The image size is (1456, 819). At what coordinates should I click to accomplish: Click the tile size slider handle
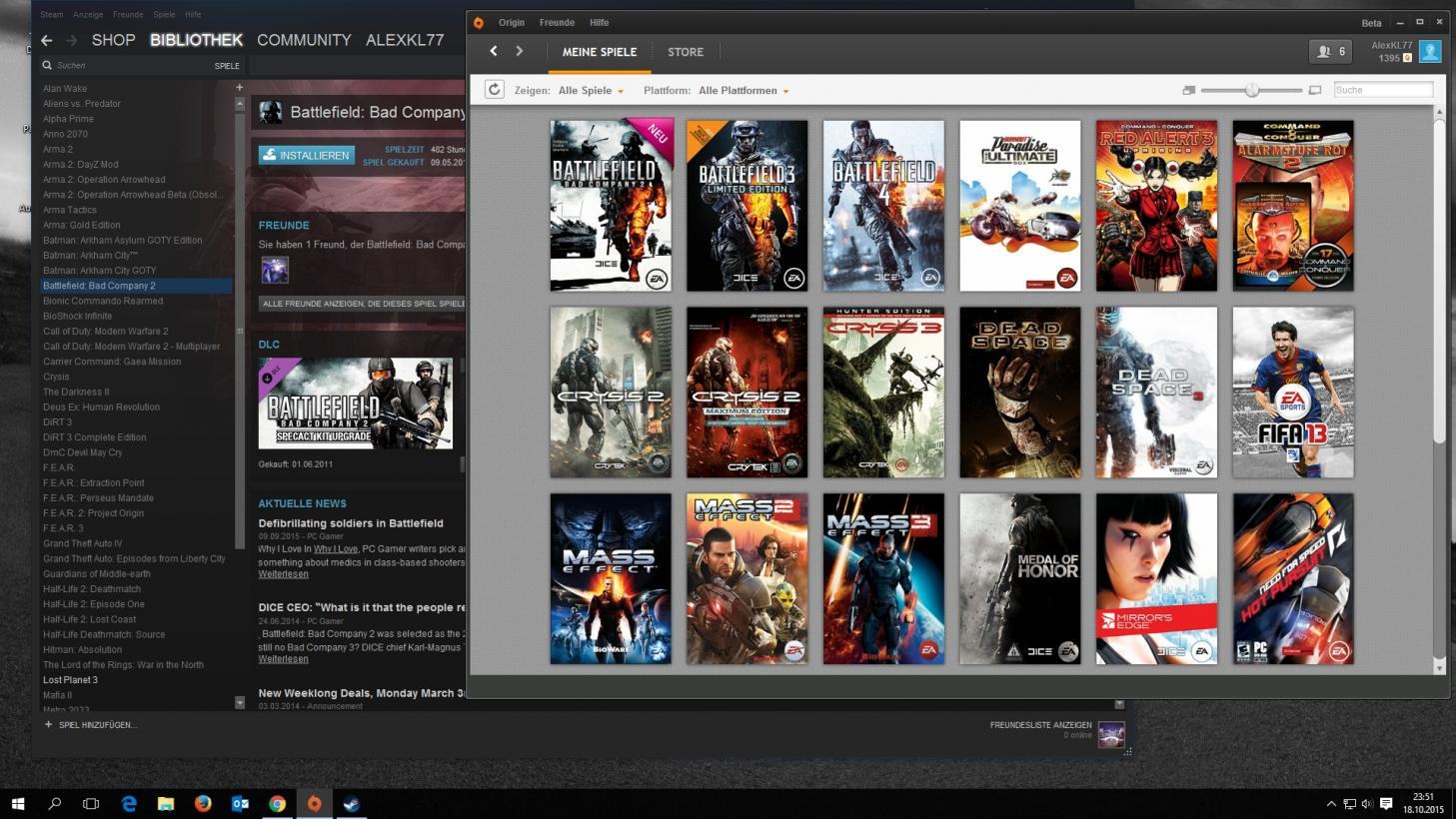click(1251, 90)
